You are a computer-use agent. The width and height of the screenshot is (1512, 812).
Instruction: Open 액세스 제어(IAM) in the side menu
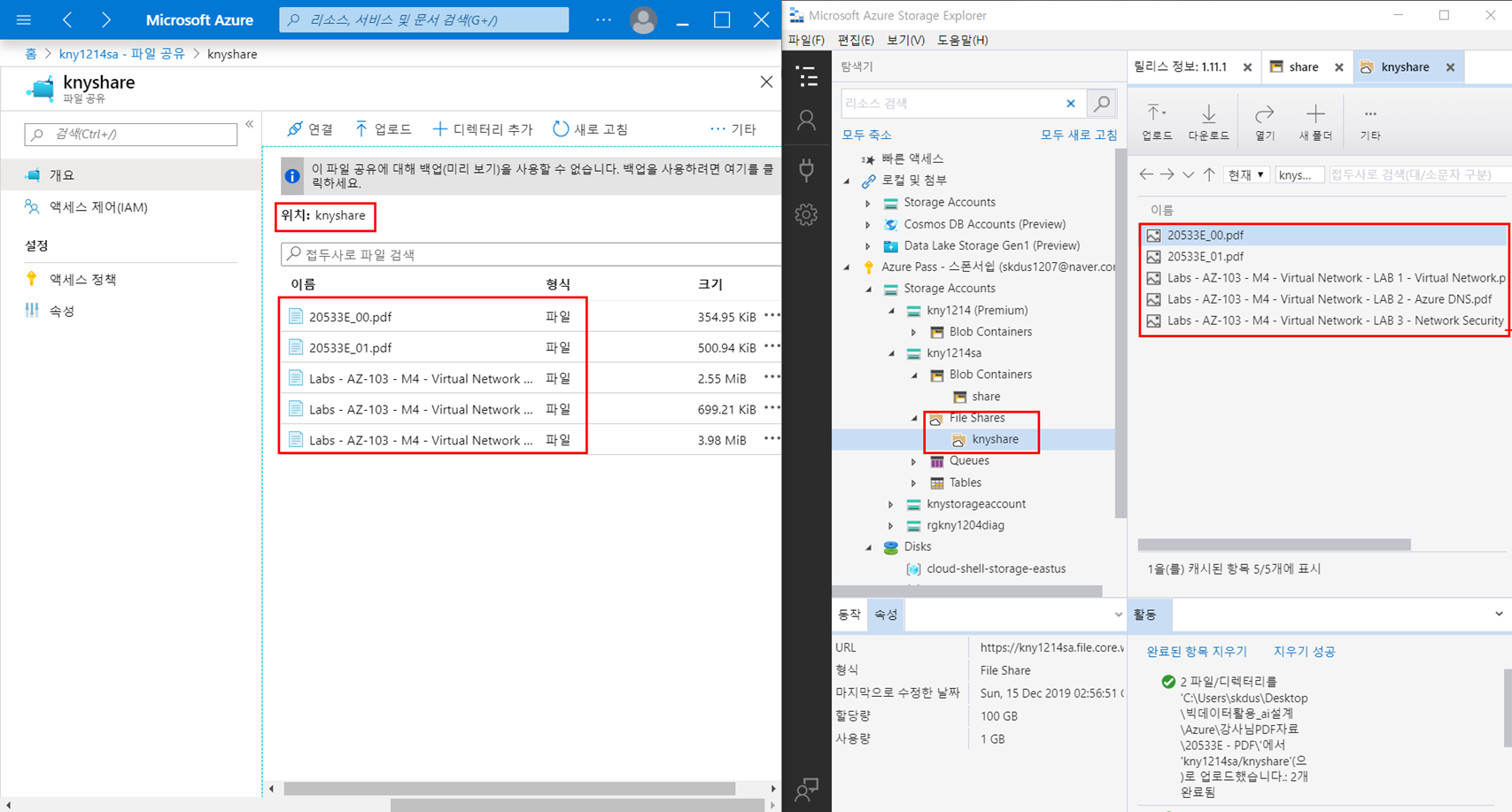[x=98, y=207]
